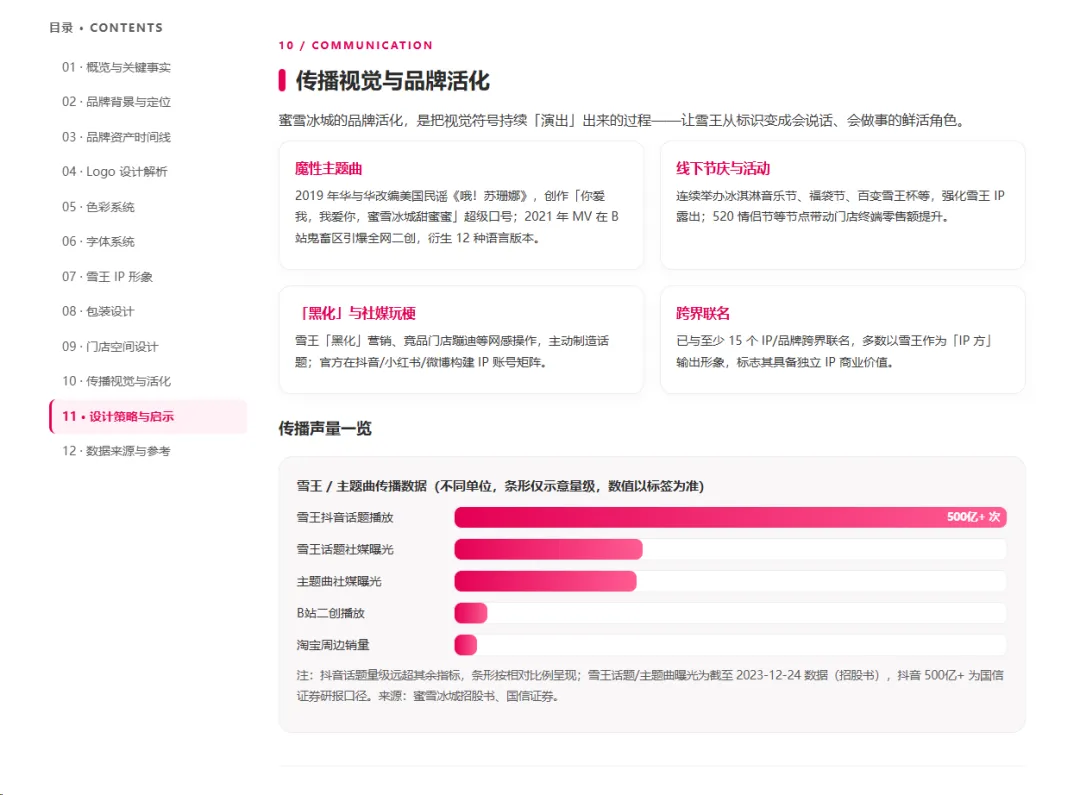Open 04 Logo 设计解析 section
1080x795 pixels.
[114, 172]
